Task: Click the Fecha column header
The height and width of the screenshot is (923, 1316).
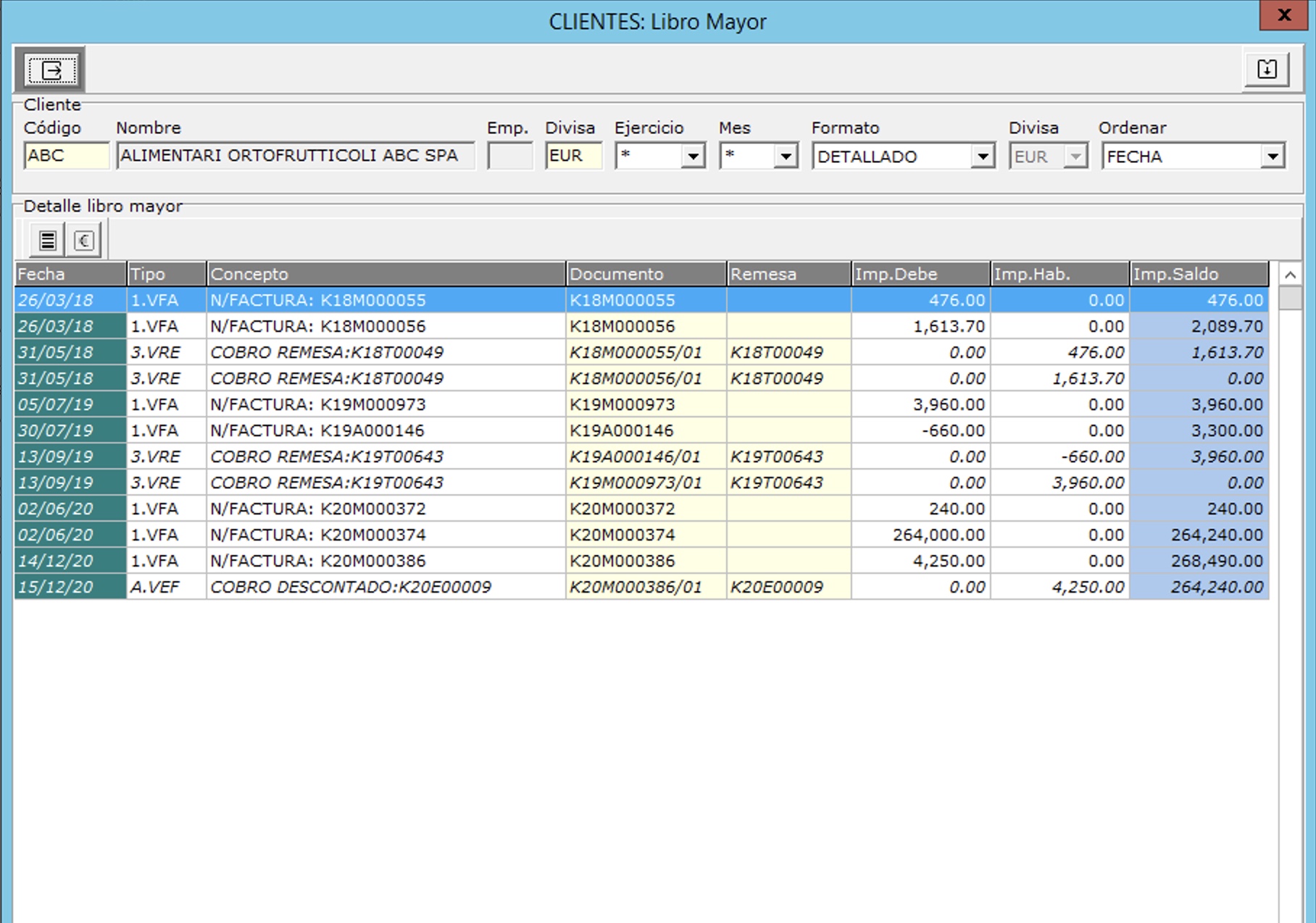Action: pyautogui.click(x=70, y=275)
